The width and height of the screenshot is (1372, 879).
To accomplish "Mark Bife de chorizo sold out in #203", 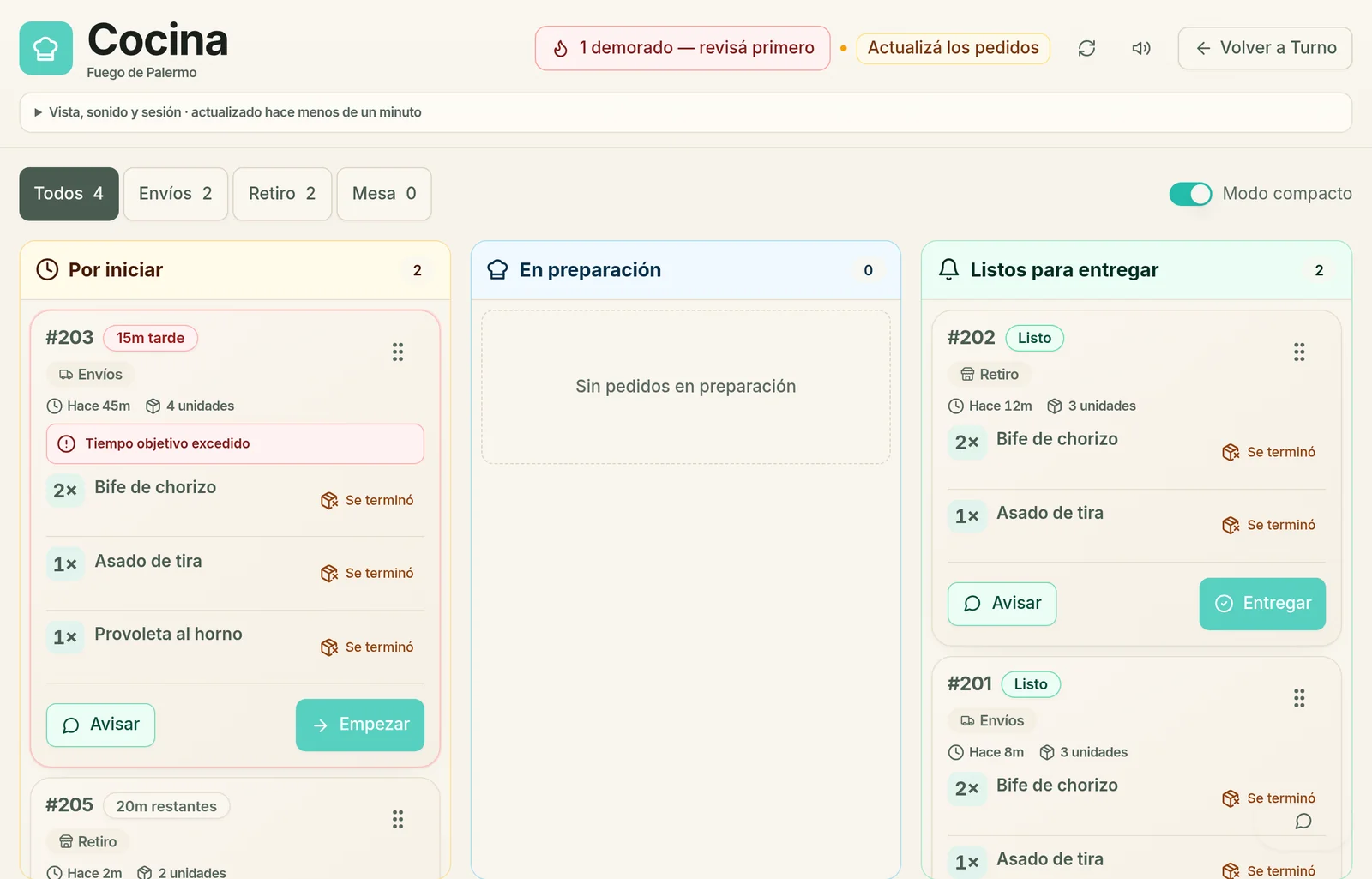I will 367,500.
